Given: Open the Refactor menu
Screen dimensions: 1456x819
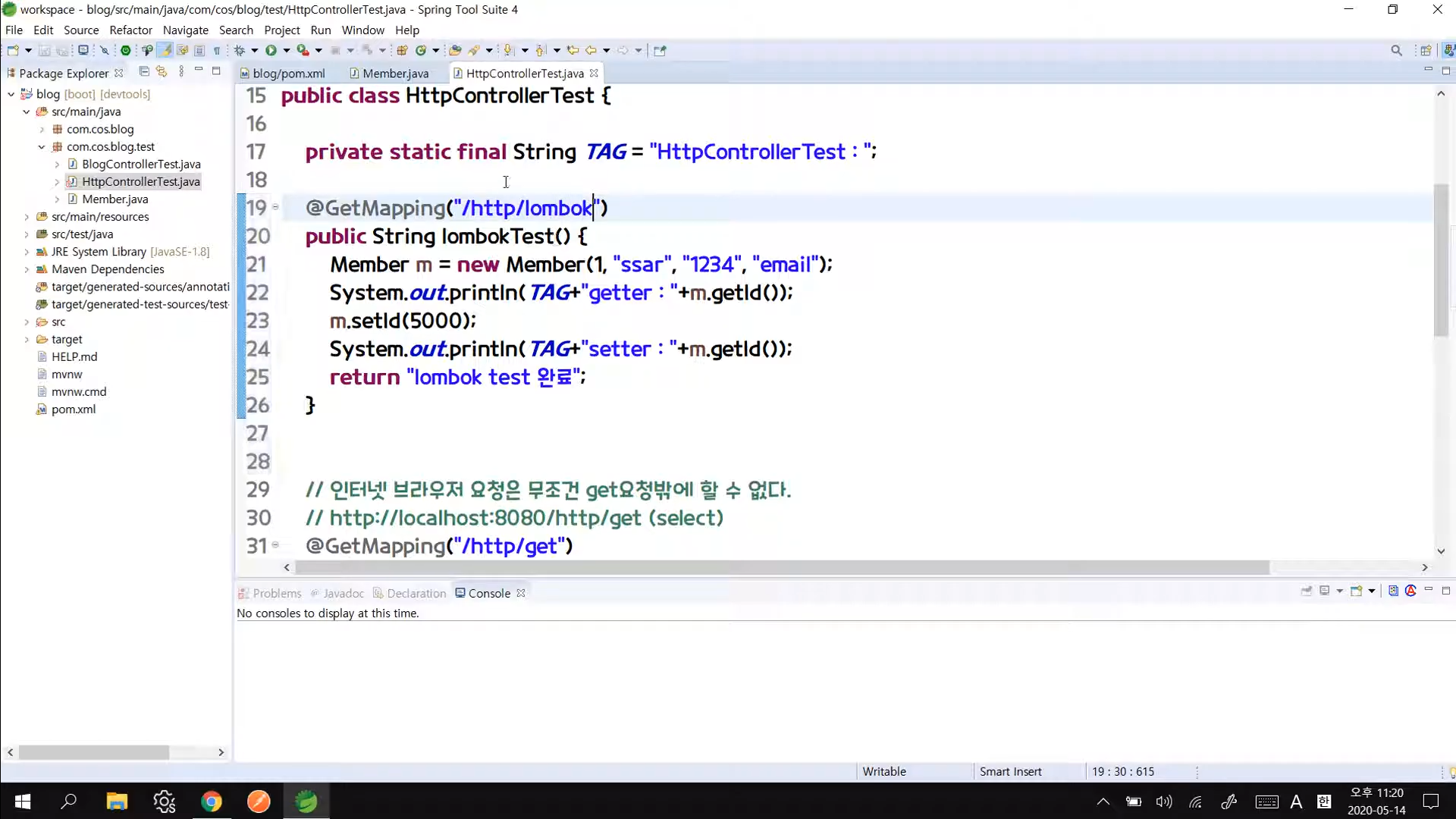Looking at the screenshot, I should click(x=130, y=30).
